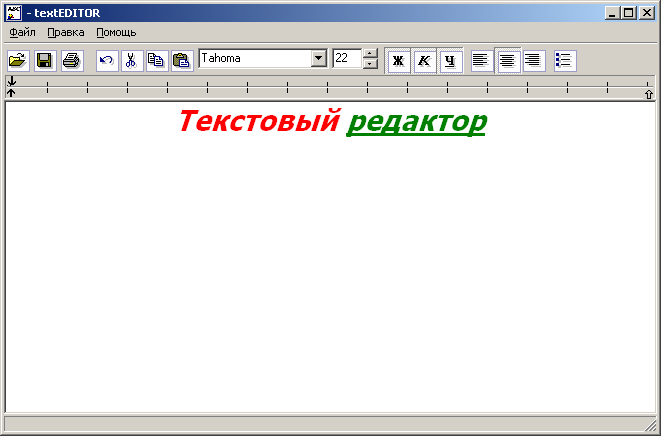Screen dimensions: 661x436
Task: Maximize the textEDITOR window
Action: tap(628, 13)
